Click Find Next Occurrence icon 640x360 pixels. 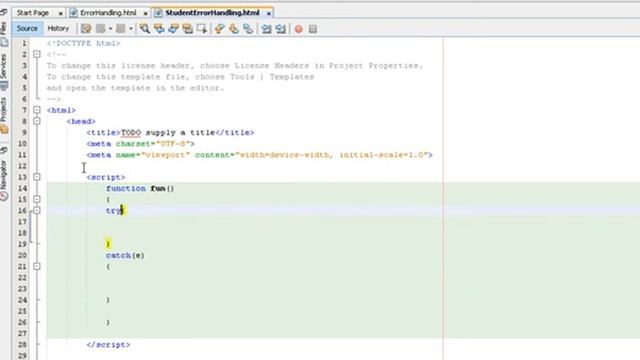[173, 29]
